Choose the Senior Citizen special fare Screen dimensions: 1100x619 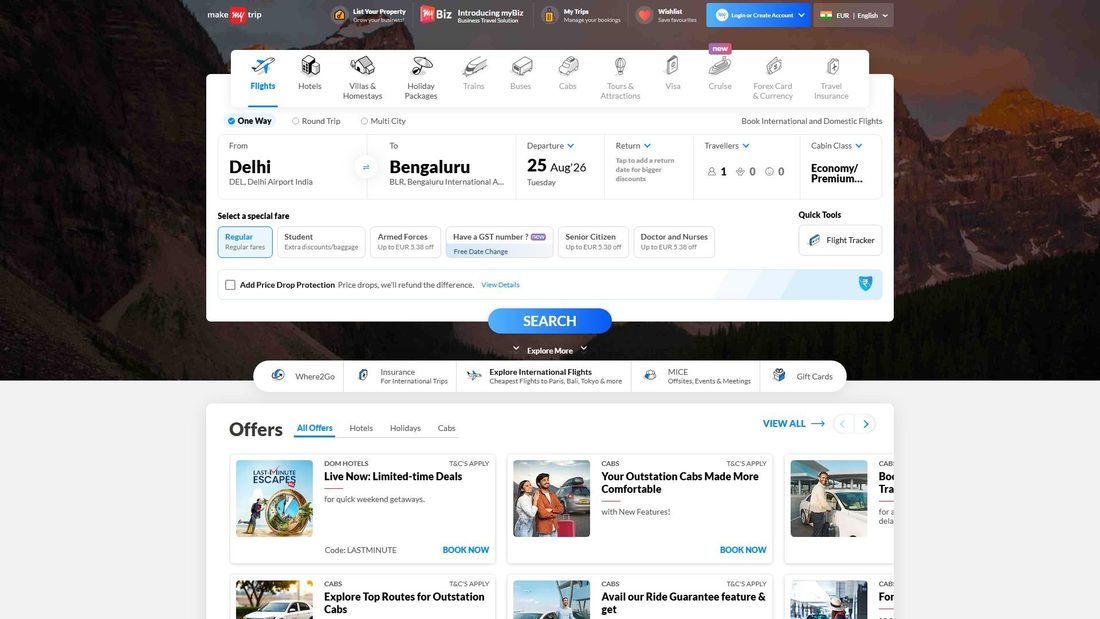[x=593, y=241]
